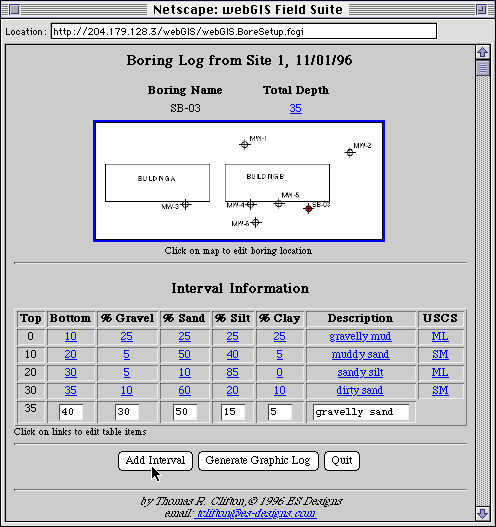Image resolution: width=496 pixels, height=527 pixels.
Task: Click the SB-03 boring name text
Action: click(x=185, y=108)
